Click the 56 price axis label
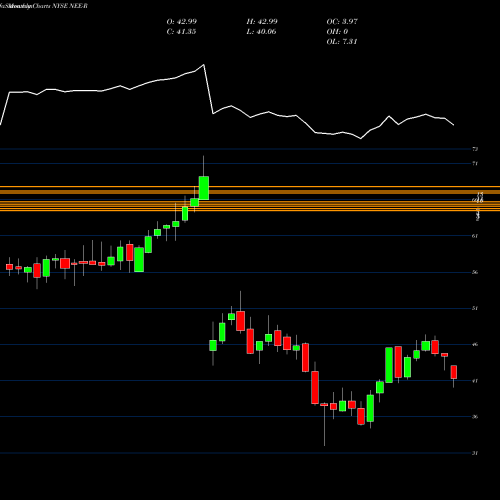Screen dimensions: 500x500 coord(475,272)
